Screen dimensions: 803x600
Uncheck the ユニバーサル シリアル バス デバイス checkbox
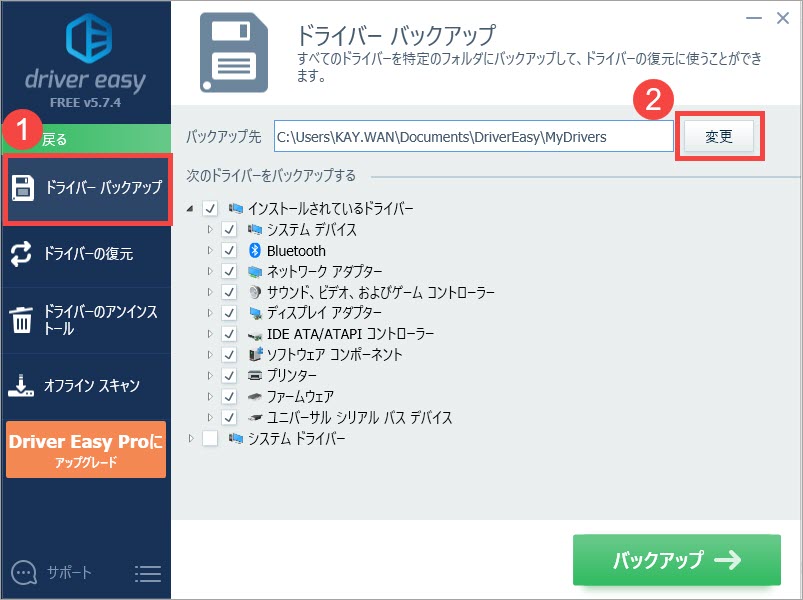pyautogui.click(x=229, y=417)
